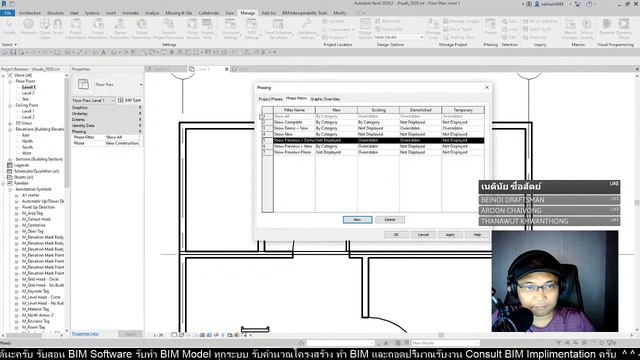
Task: Collapse the Views (all) tree node
Action: pos(4,76)
